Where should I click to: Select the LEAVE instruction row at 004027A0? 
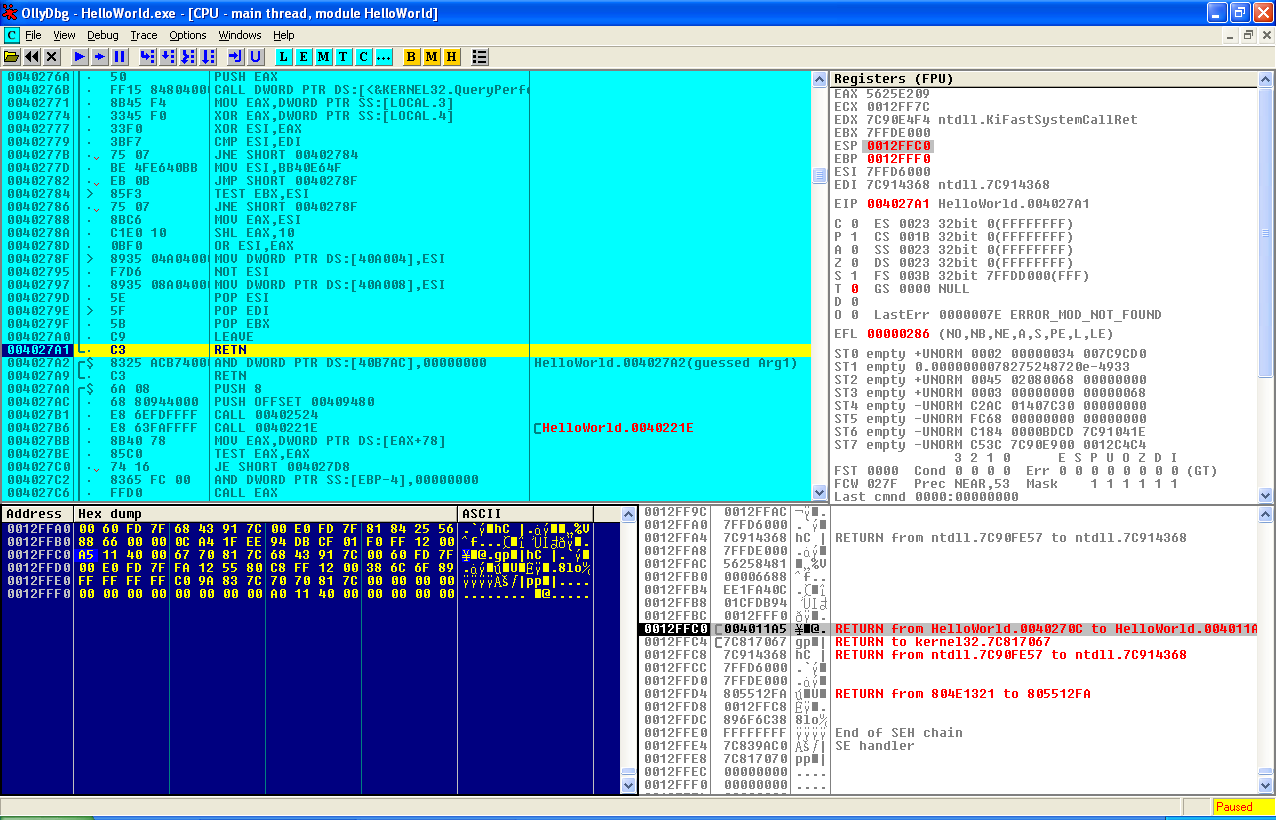click(405, 337)
